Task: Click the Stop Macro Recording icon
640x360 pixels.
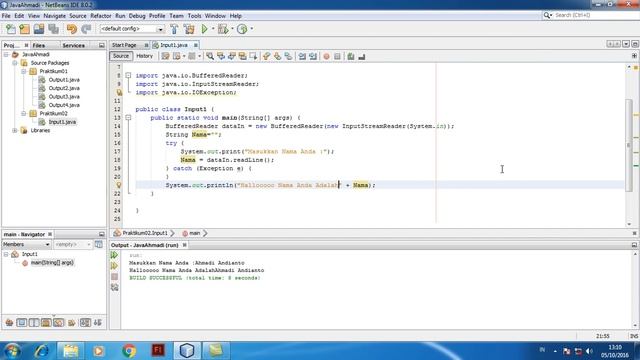Action: 337,56
